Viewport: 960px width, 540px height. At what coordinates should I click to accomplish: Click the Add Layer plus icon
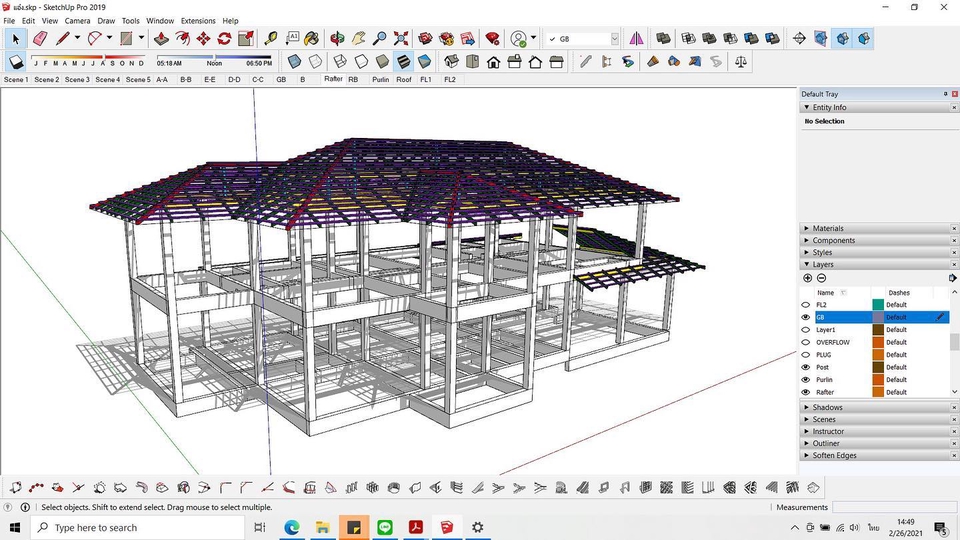(x=807, y=278)
